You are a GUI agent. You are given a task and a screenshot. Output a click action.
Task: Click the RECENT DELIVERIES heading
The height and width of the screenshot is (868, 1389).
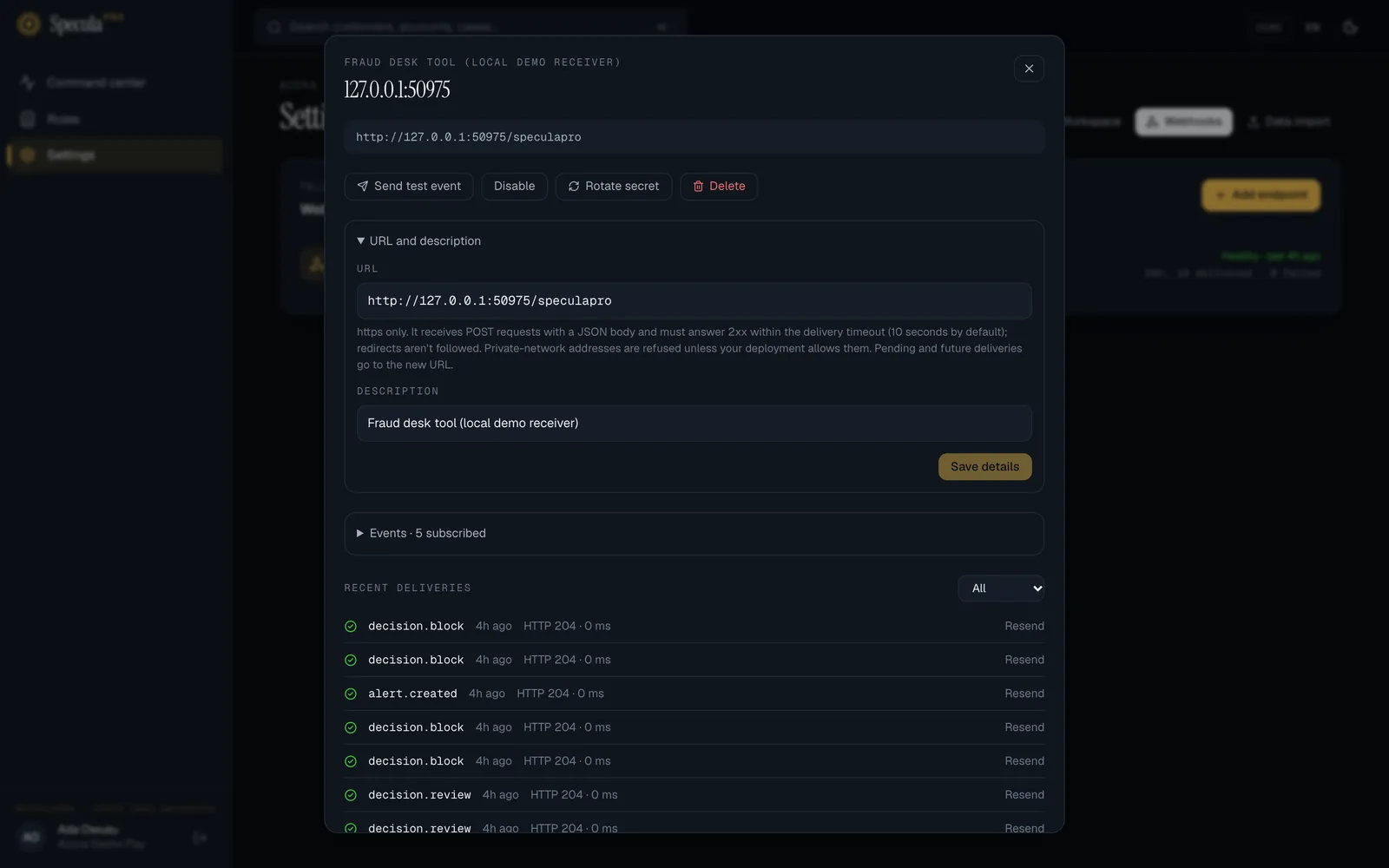407,589
